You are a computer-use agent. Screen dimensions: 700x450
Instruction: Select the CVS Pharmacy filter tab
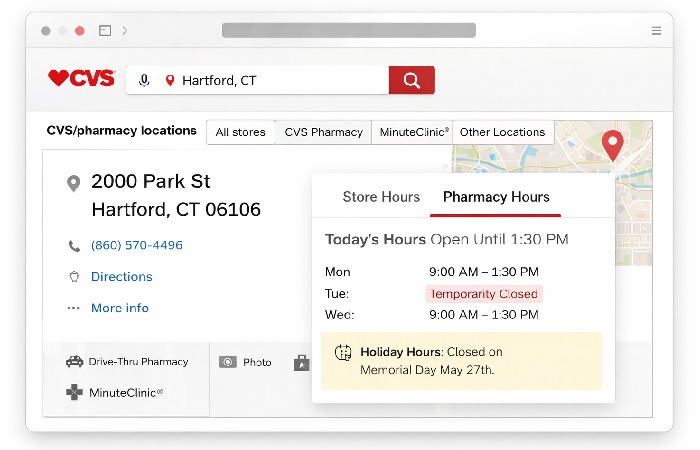(x=323, y=132)
